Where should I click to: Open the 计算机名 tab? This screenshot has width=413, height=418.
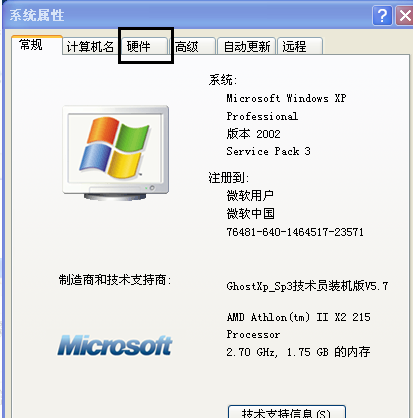click(x=89, y=46)
